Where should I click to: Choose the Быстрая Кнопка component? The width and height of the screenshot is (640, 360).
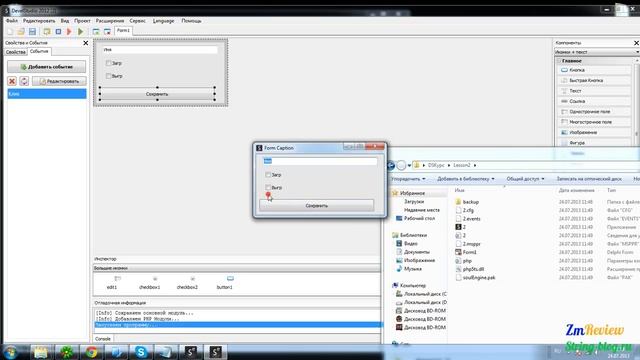594,80
